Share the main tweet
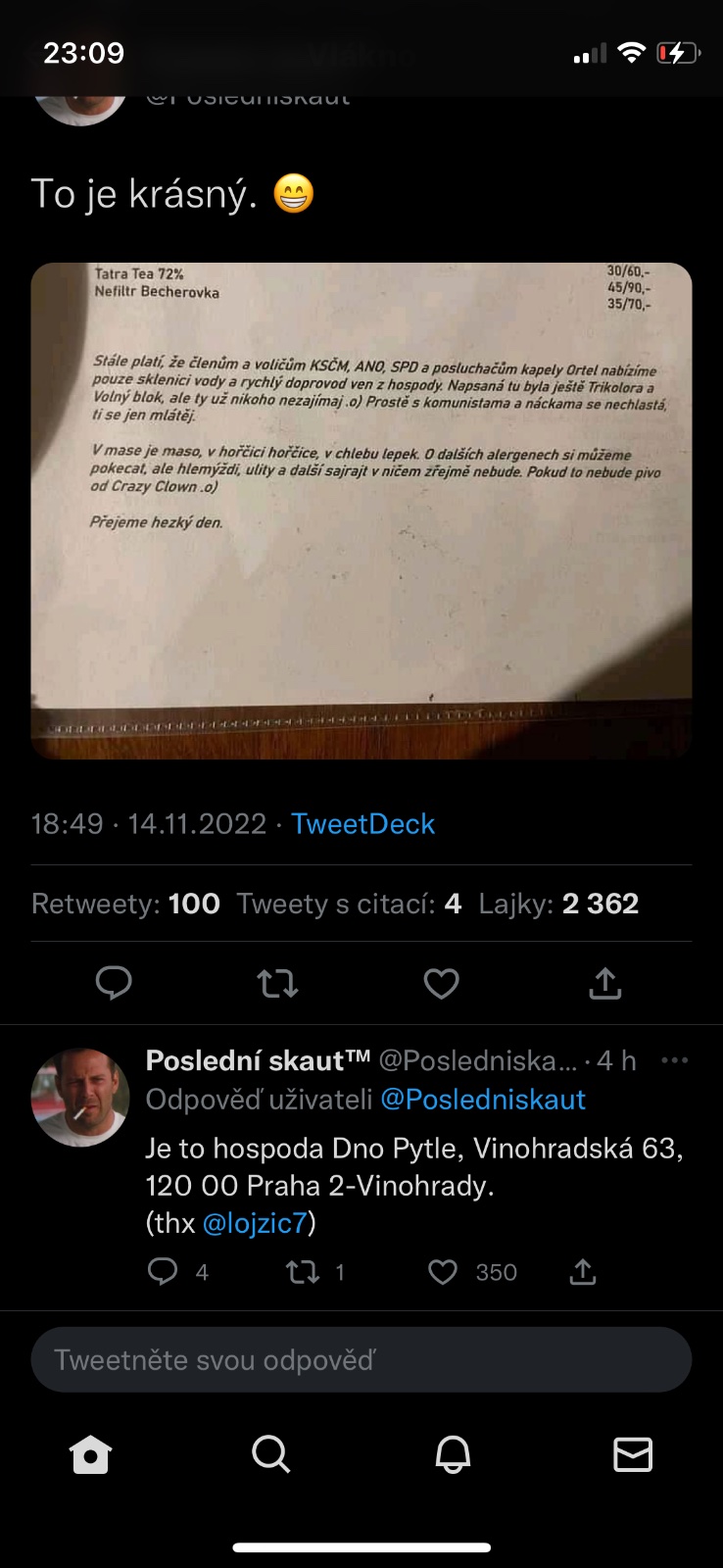Viewport: 723px width, 1568px height. 605,983
